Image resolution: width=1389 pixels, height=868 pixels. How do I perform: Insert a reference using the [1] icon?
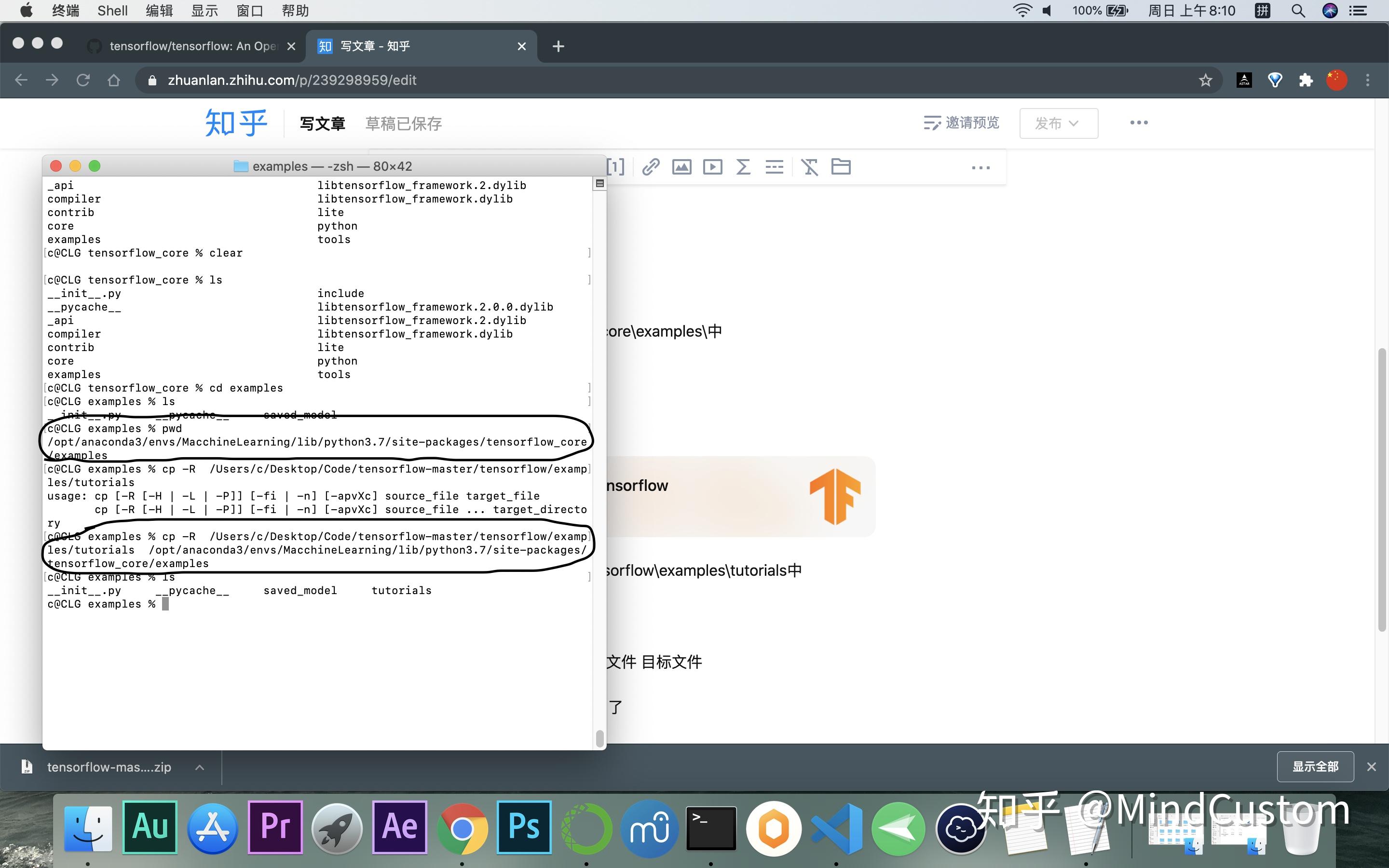615,166
